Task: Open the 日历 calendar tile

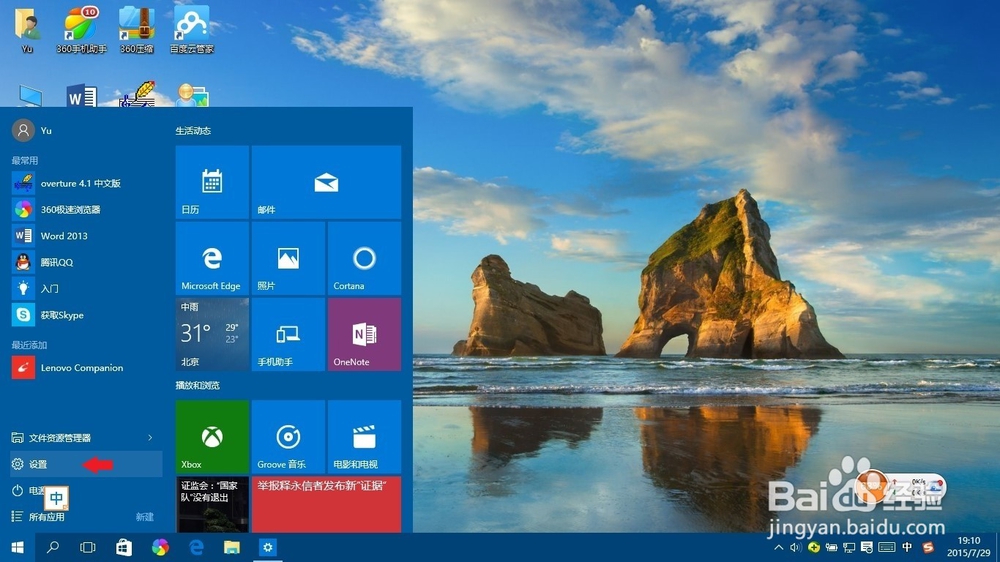Action: coord(212,182)
